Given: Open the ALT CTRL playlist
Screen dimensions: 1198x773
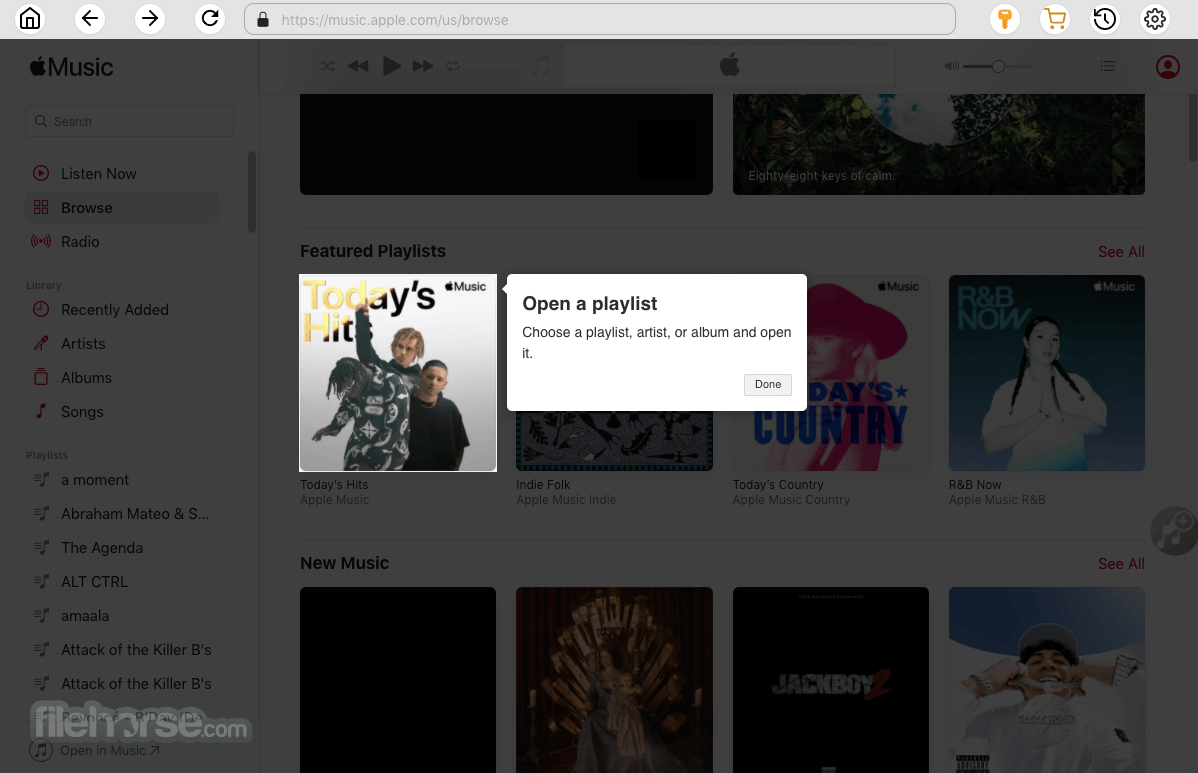Looking at the screenshot, I should coord(122,582).
